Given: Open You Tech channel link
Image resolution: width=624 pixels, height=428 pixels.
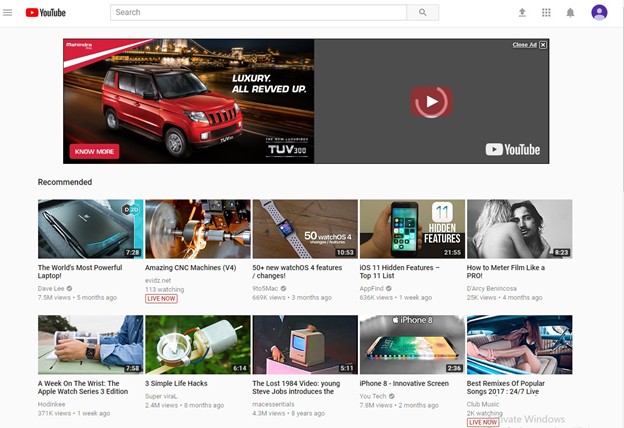Looking at the screenshot, I should coord(373,396).
